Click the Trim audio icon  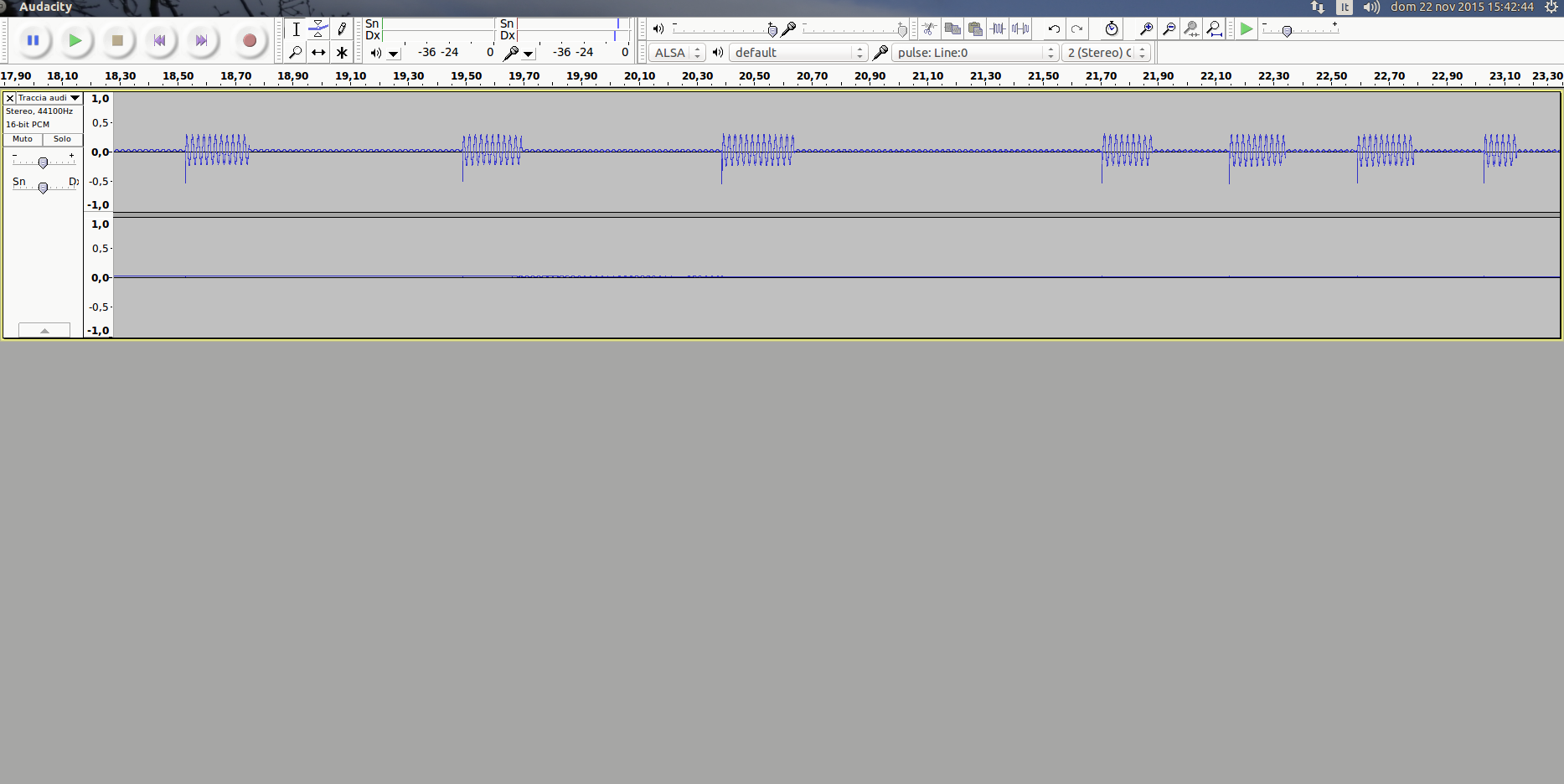coord(998,29)
